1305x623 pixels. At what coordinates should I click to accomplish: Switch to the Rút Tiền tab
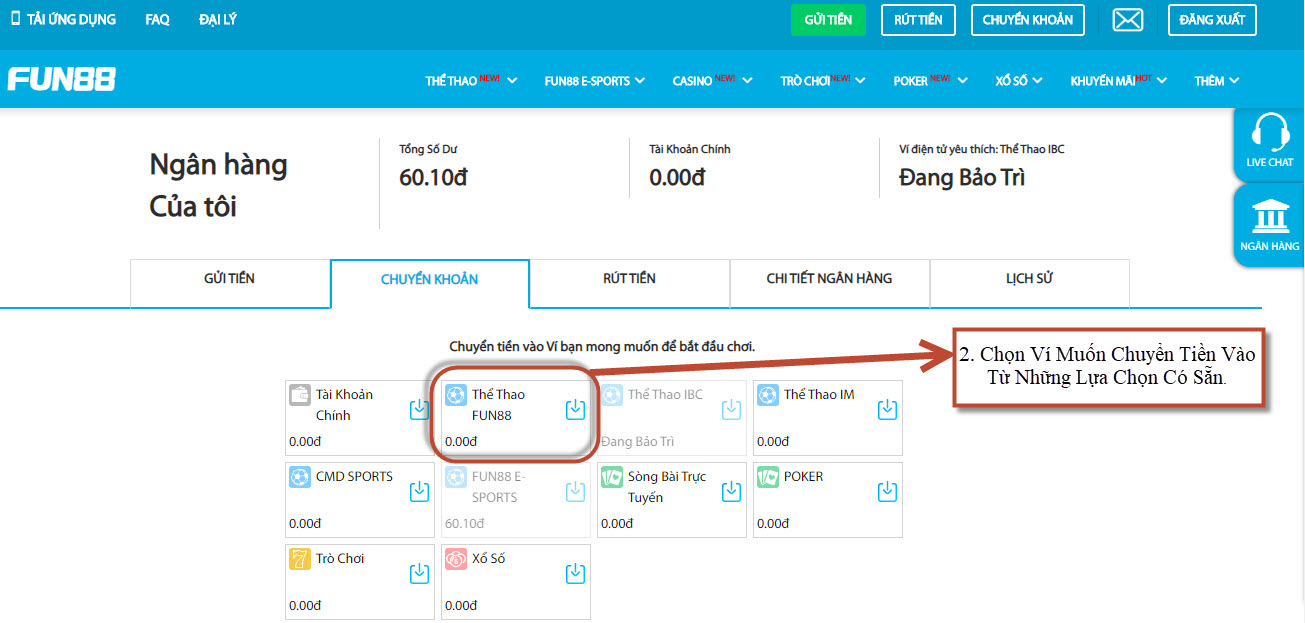click(630, 283)
